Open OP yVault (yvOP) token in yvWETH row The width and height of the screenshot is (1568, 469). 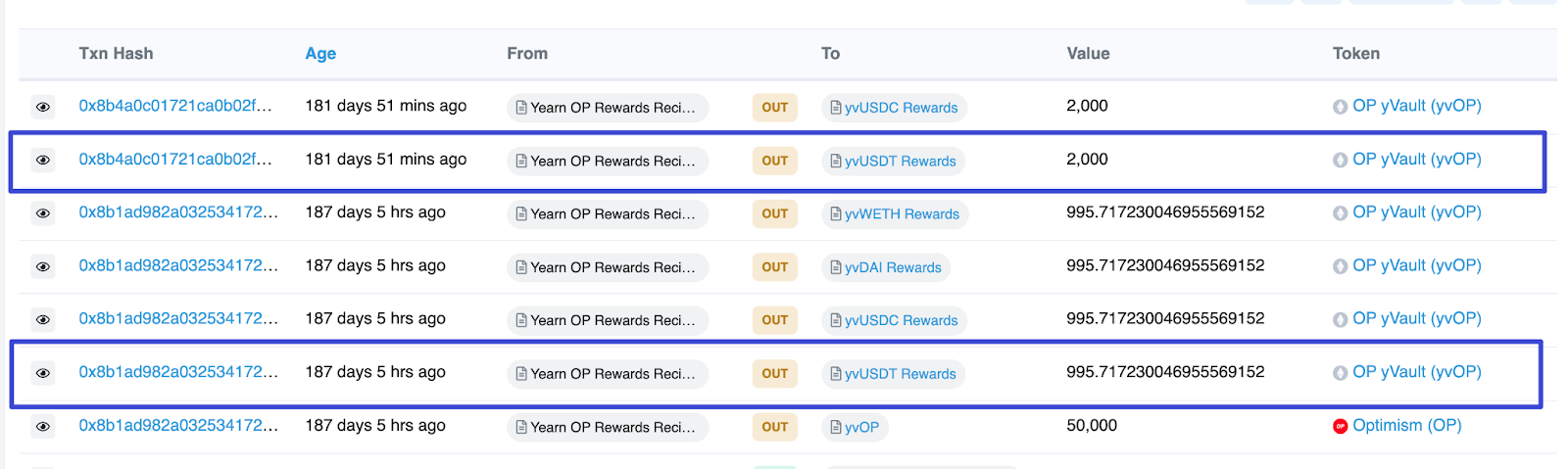tap(1416, 211)
